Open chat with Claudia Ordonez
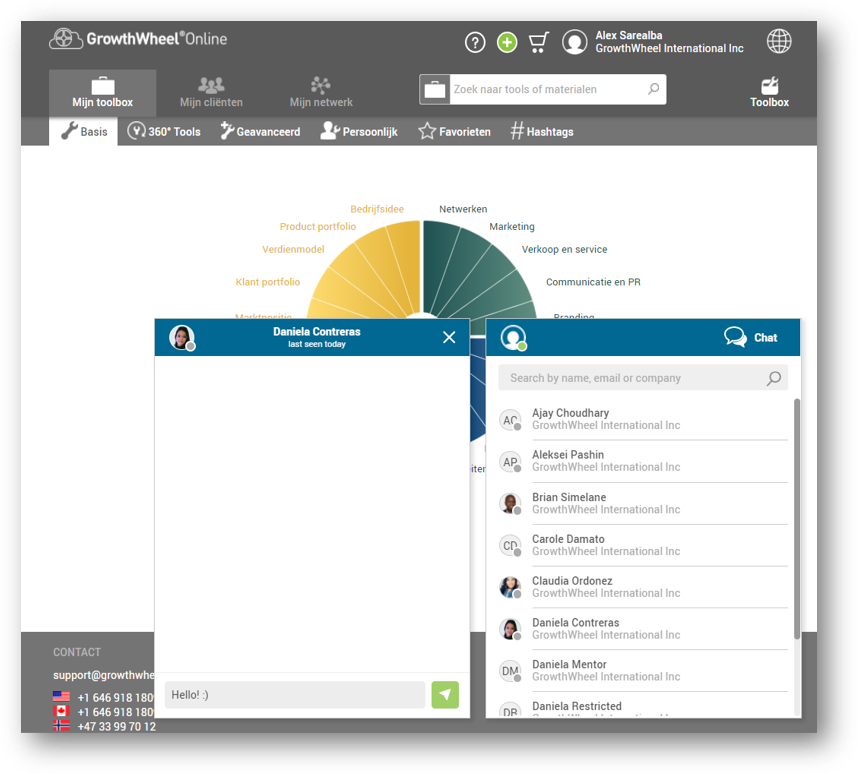Viewport: 858px width, 774px height. (644, 587)
